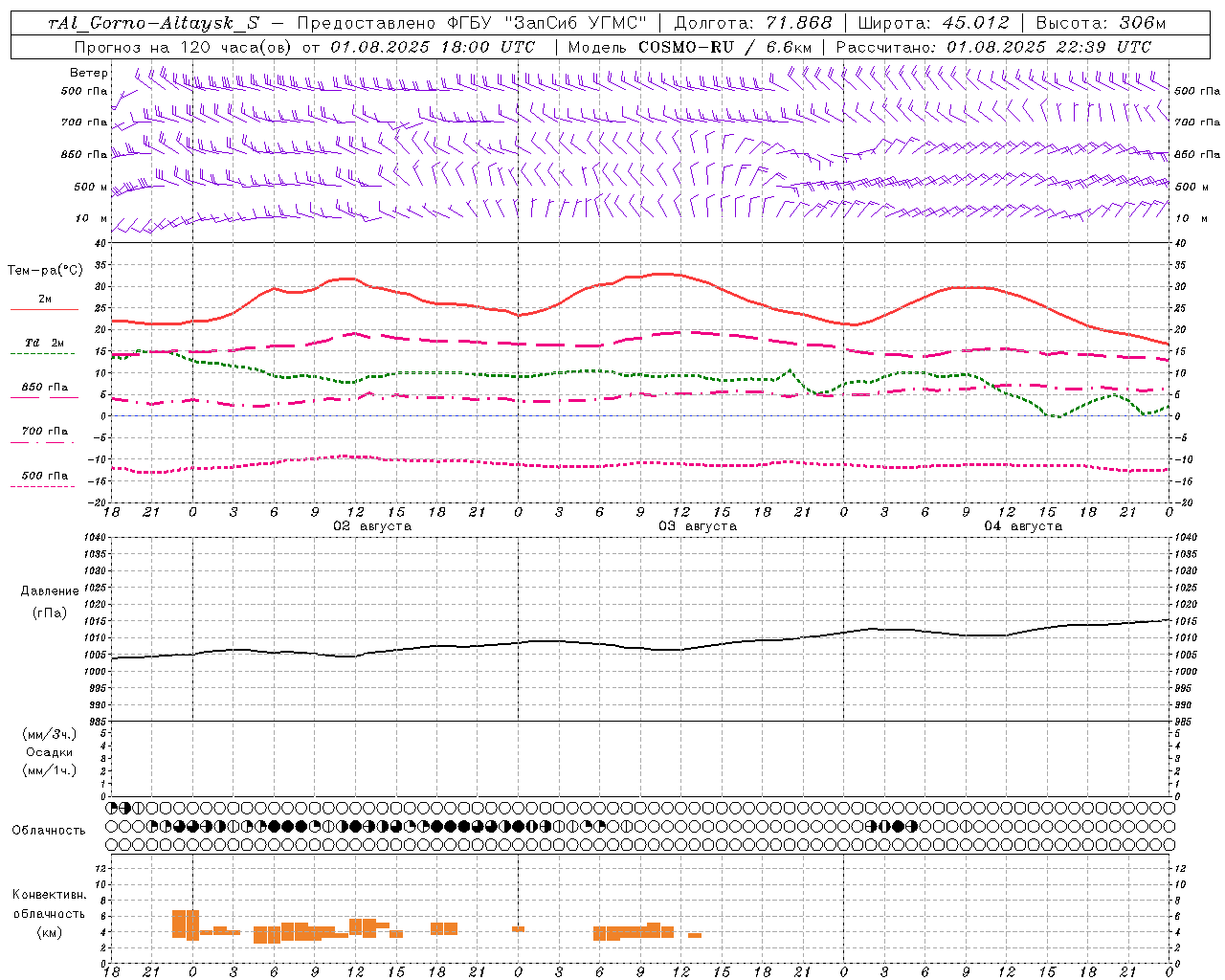Click the red solid '2м' temperature legend line

(45, 310)
